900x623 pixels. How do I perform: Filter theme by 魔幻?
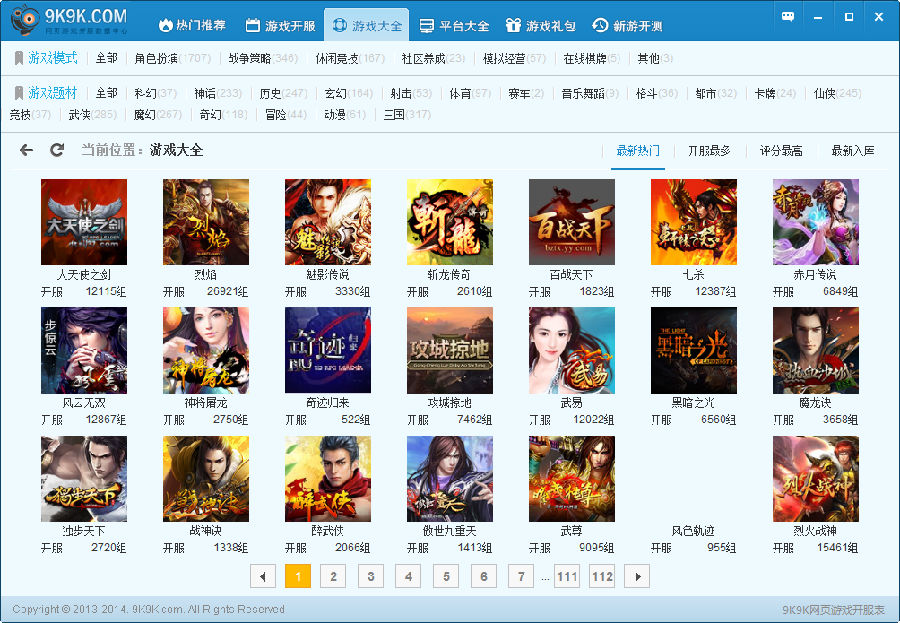pyautogui.click(x=158, y=115)
